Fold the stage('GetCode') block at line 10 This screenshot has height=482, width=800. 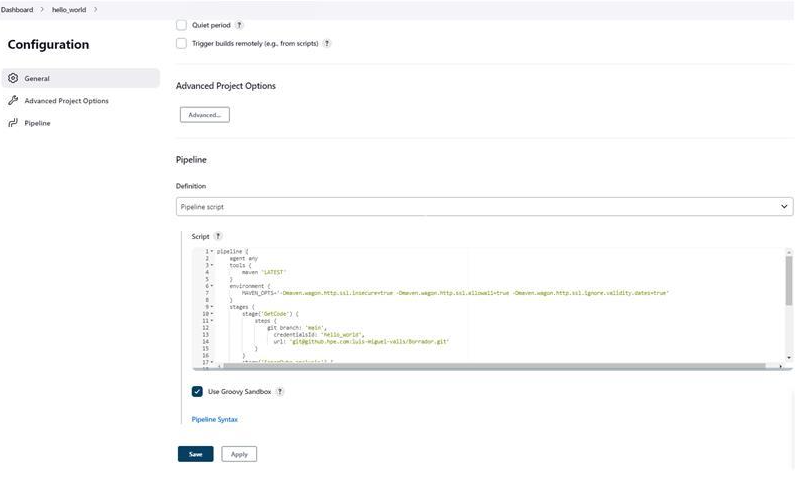(x=212, y=314)
